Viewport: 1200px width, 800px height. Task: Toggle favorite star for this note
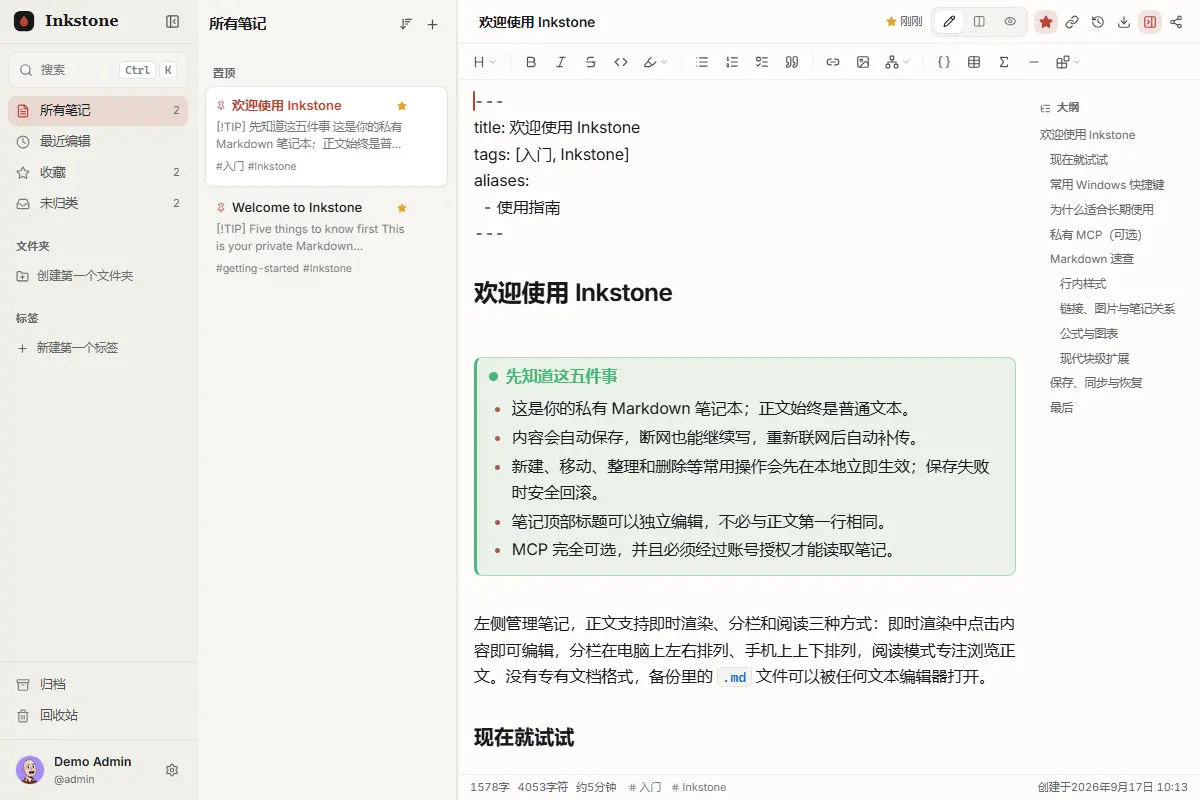pyautogui.click(x=1046, y=22)
